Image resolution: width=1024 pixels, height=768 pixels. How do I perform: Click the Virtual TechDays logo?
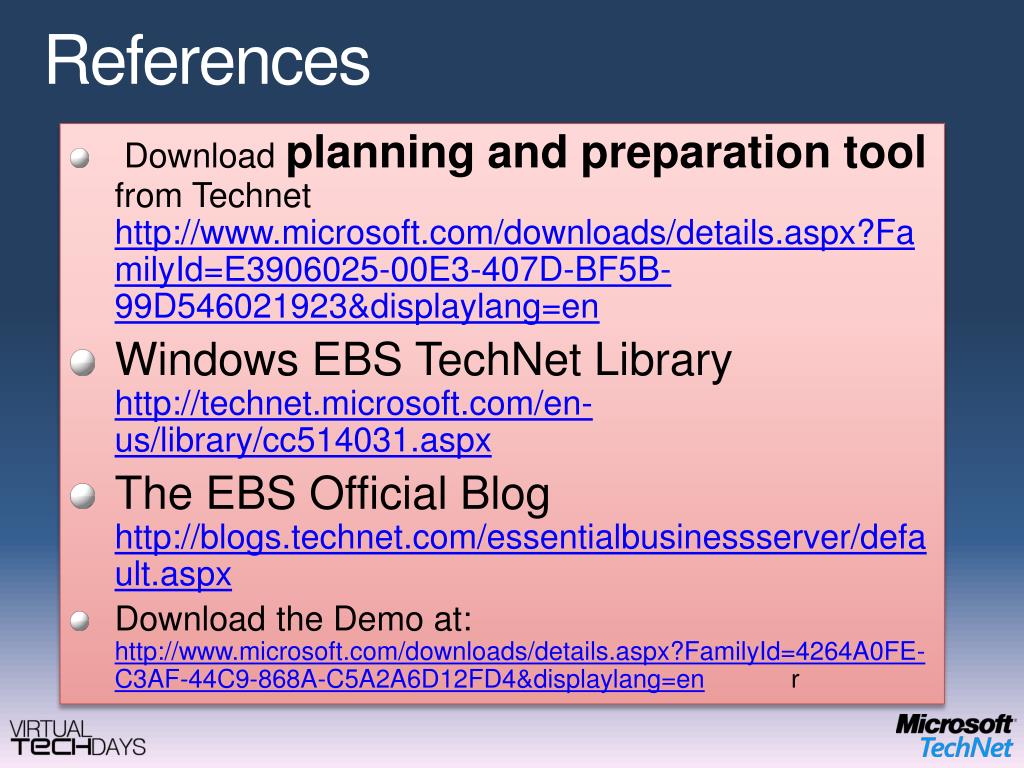point(77,738)
